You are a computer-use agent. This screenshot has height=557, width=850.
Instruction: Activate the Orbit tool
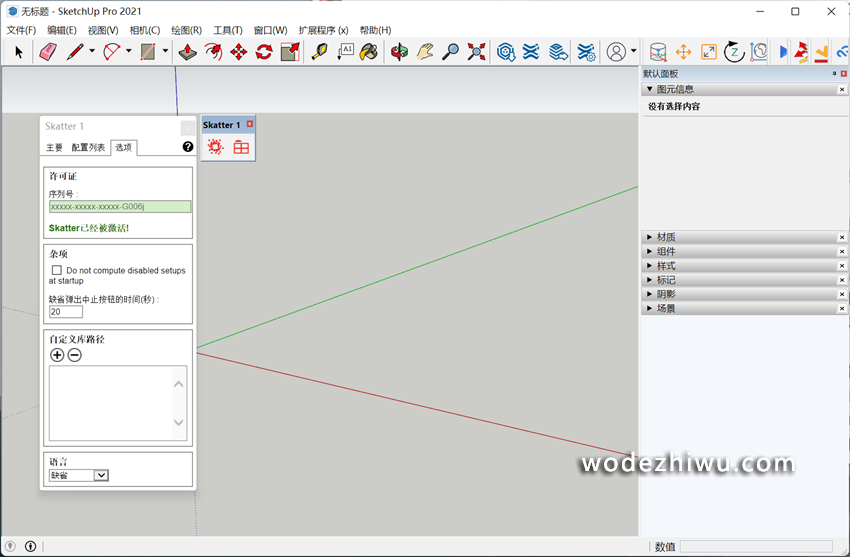[400, 52]
